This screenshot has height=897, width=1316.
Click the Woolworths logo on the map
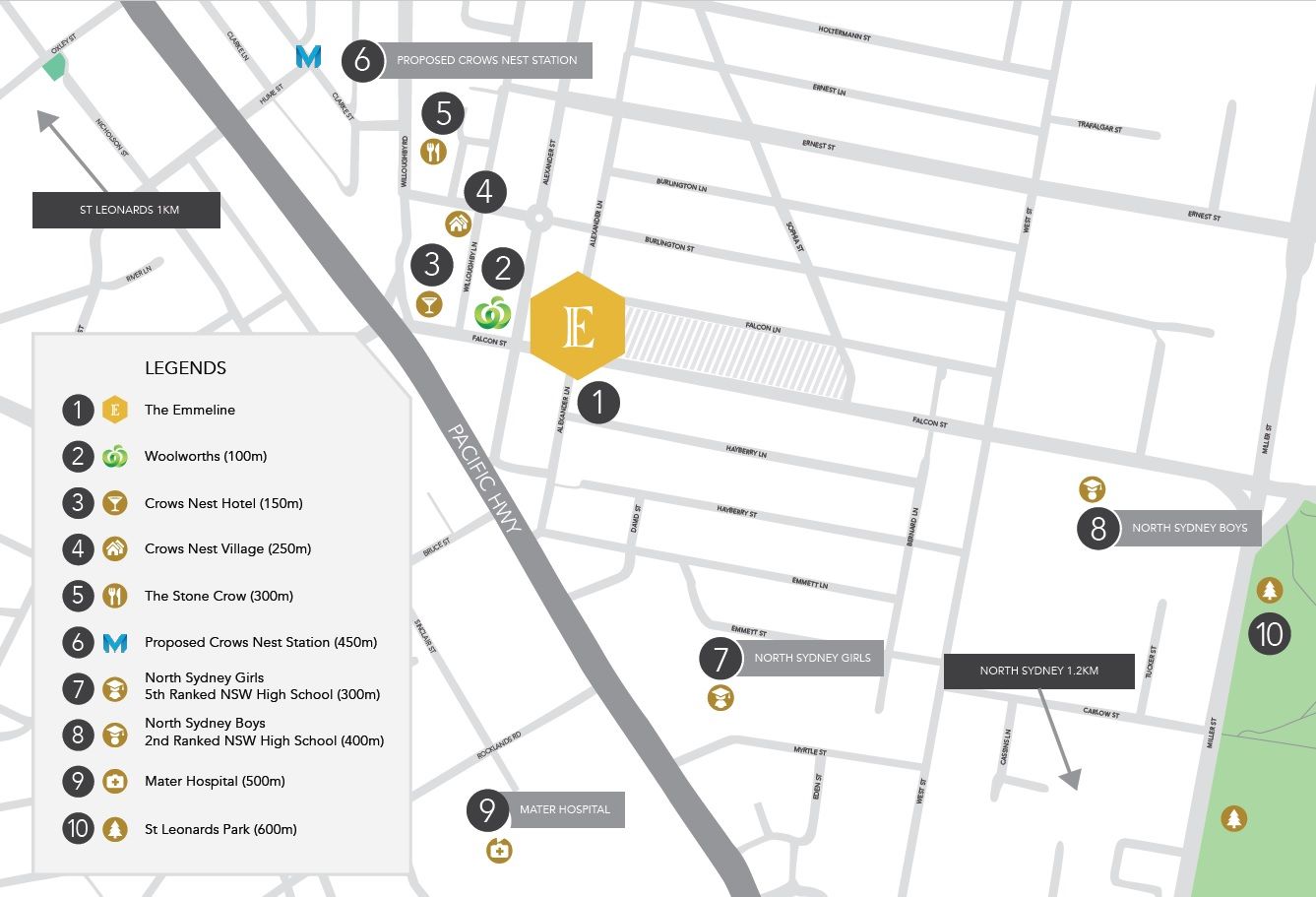tap(493, 312)
